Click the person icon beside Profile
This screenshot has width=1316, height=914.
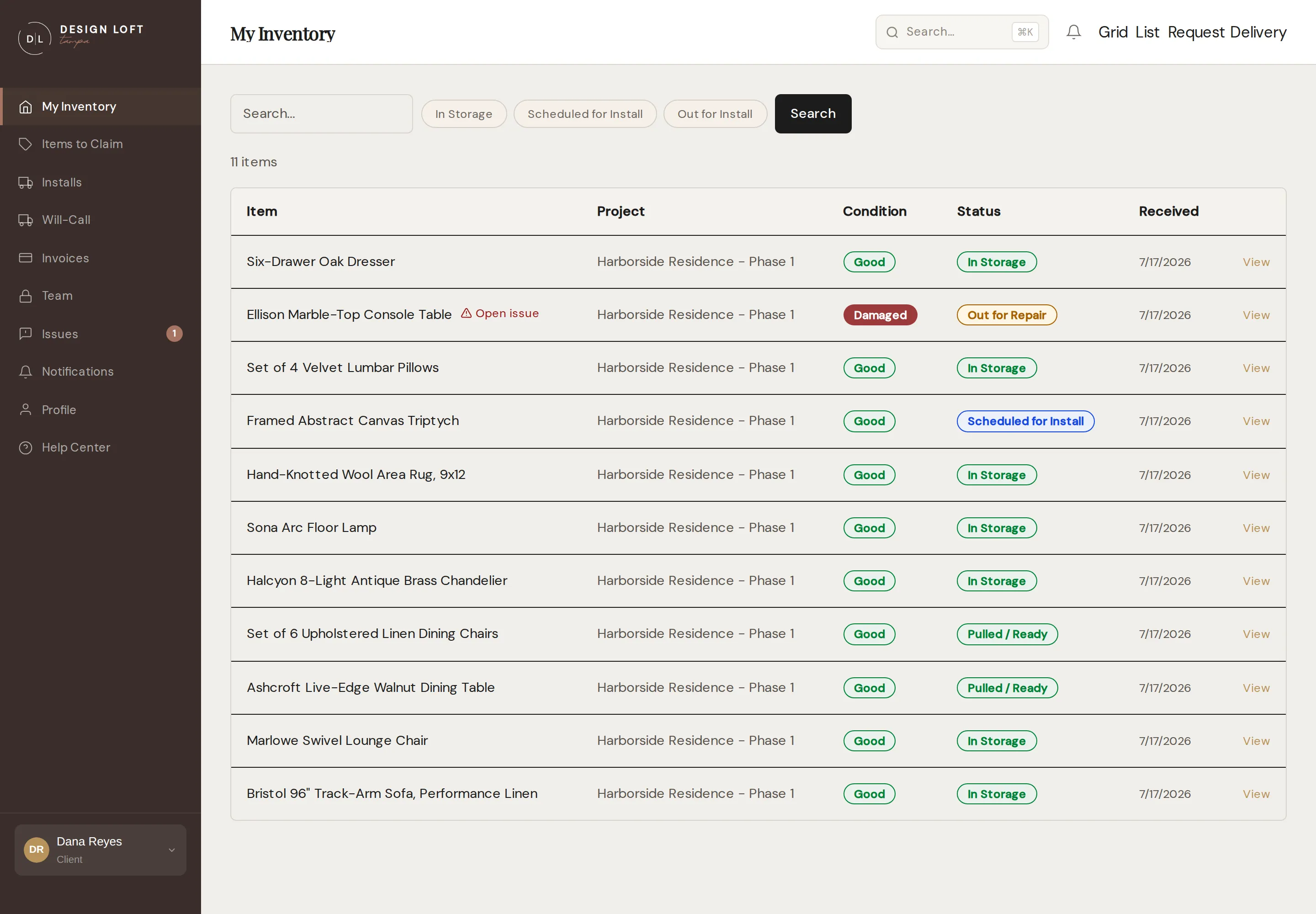25,409
